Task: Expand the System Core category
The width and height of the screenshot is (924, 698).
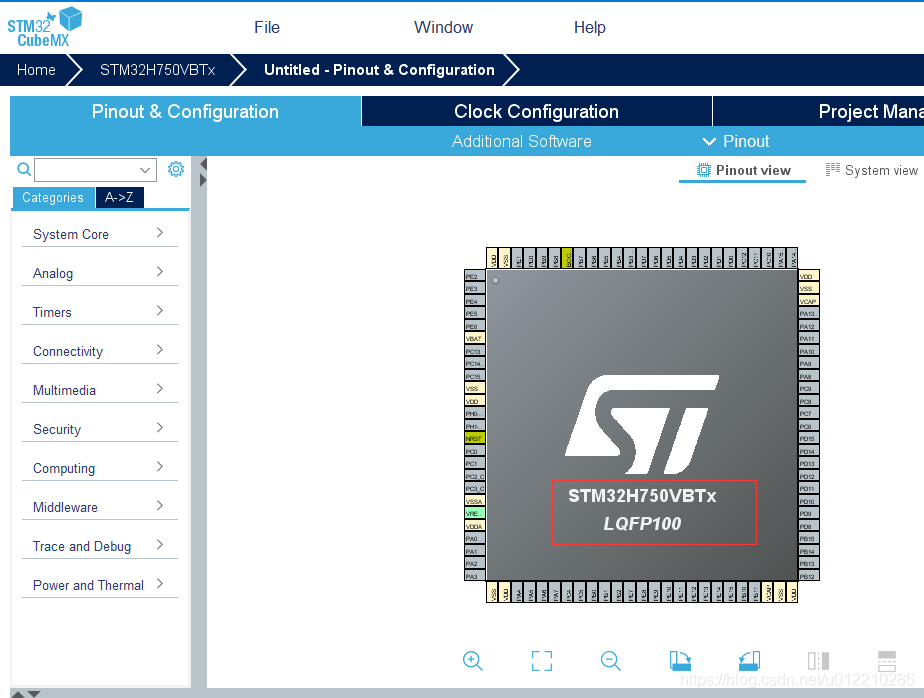Action: 100,234
